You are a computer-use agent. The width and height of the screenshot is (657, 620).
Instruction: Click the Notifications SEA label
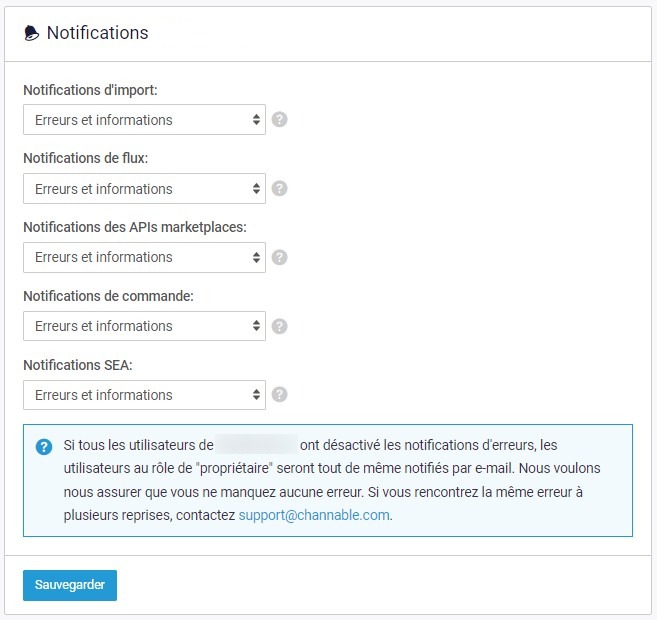pos(78,365)
